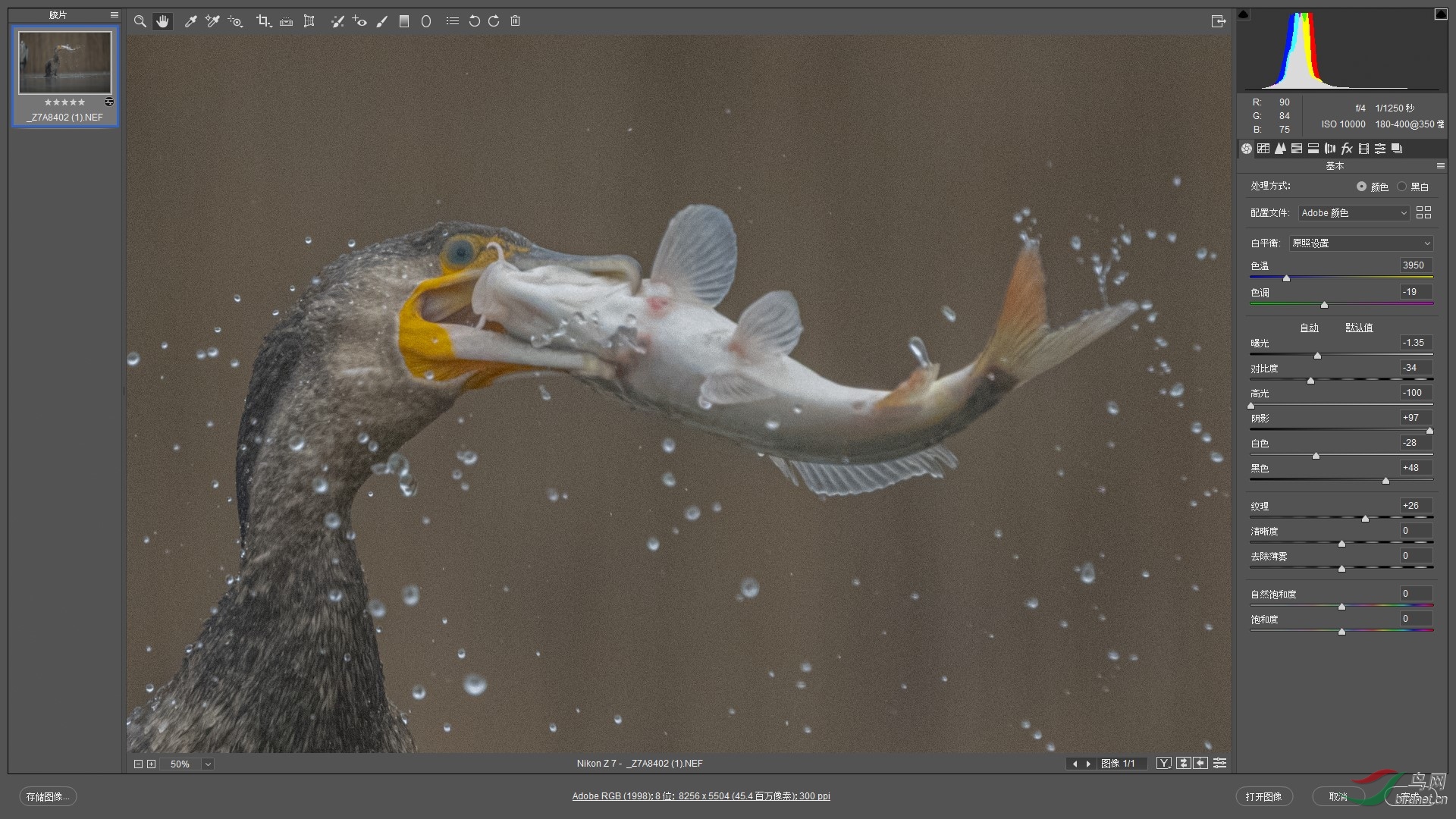The width and height of the screenshot is (1456, 819).
Task: Select the Red Eye Removal tool
Action: coord(359,21)
